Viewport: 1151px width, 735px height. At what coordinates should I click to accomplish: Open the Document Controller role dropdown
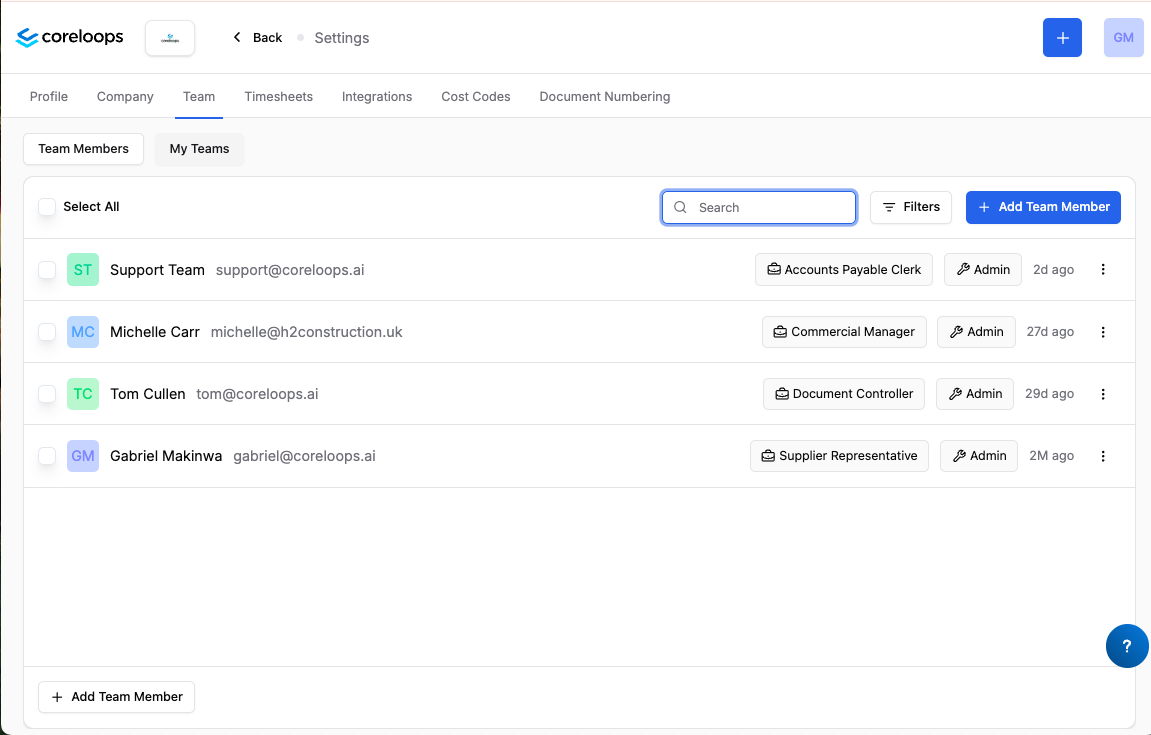(844, 394)
